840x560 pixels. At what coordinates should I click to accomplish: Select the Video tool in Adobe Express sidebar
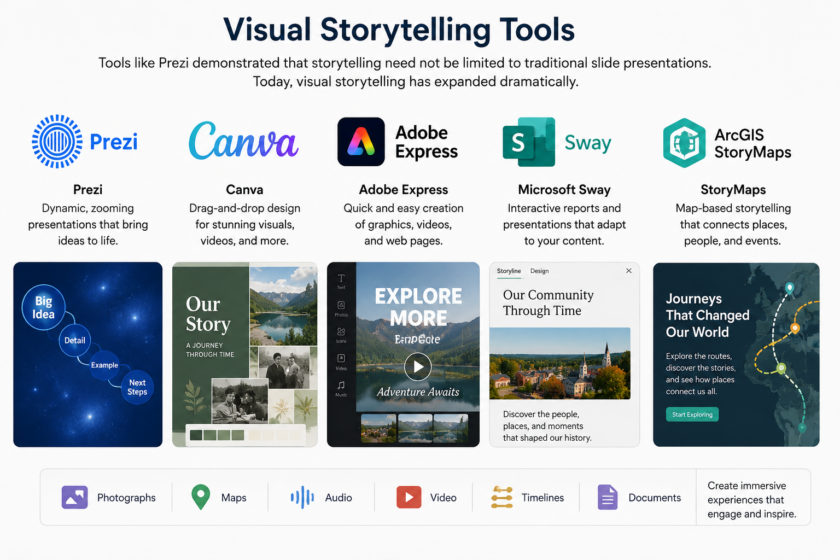coord(341,362)
